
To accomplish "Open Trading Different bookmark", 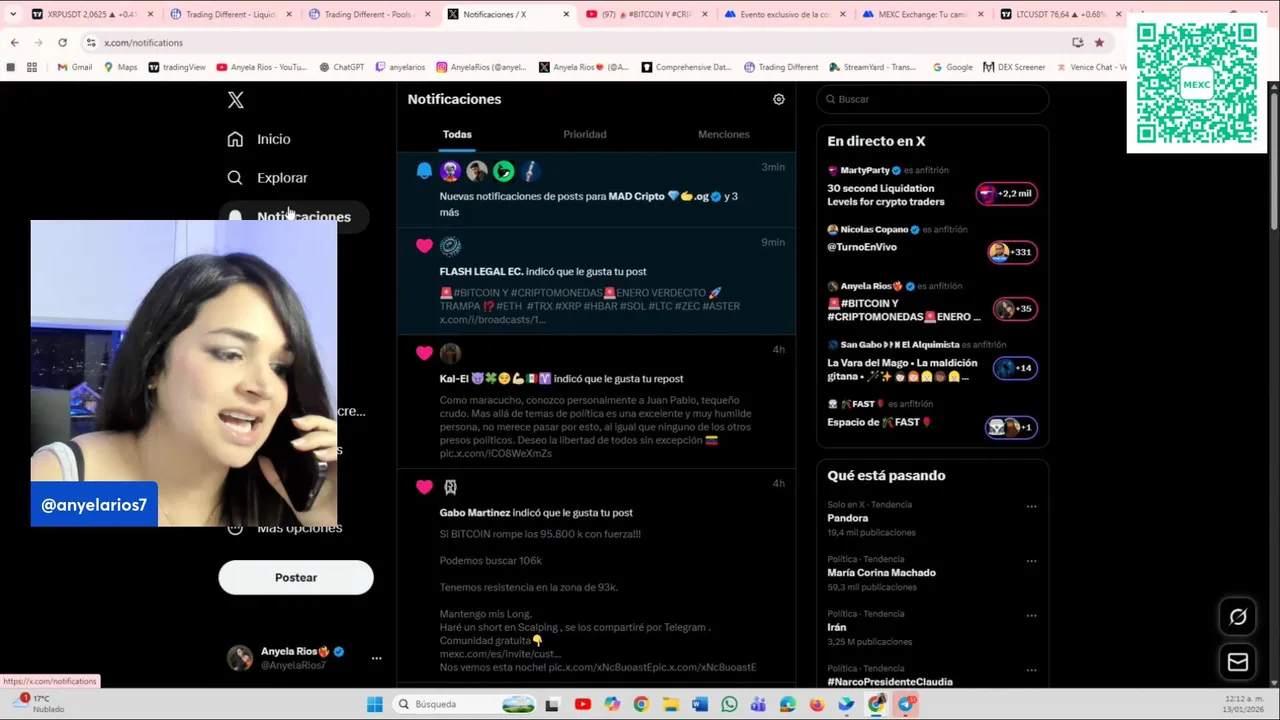I will pyautogui.click(x=781, y=67).
